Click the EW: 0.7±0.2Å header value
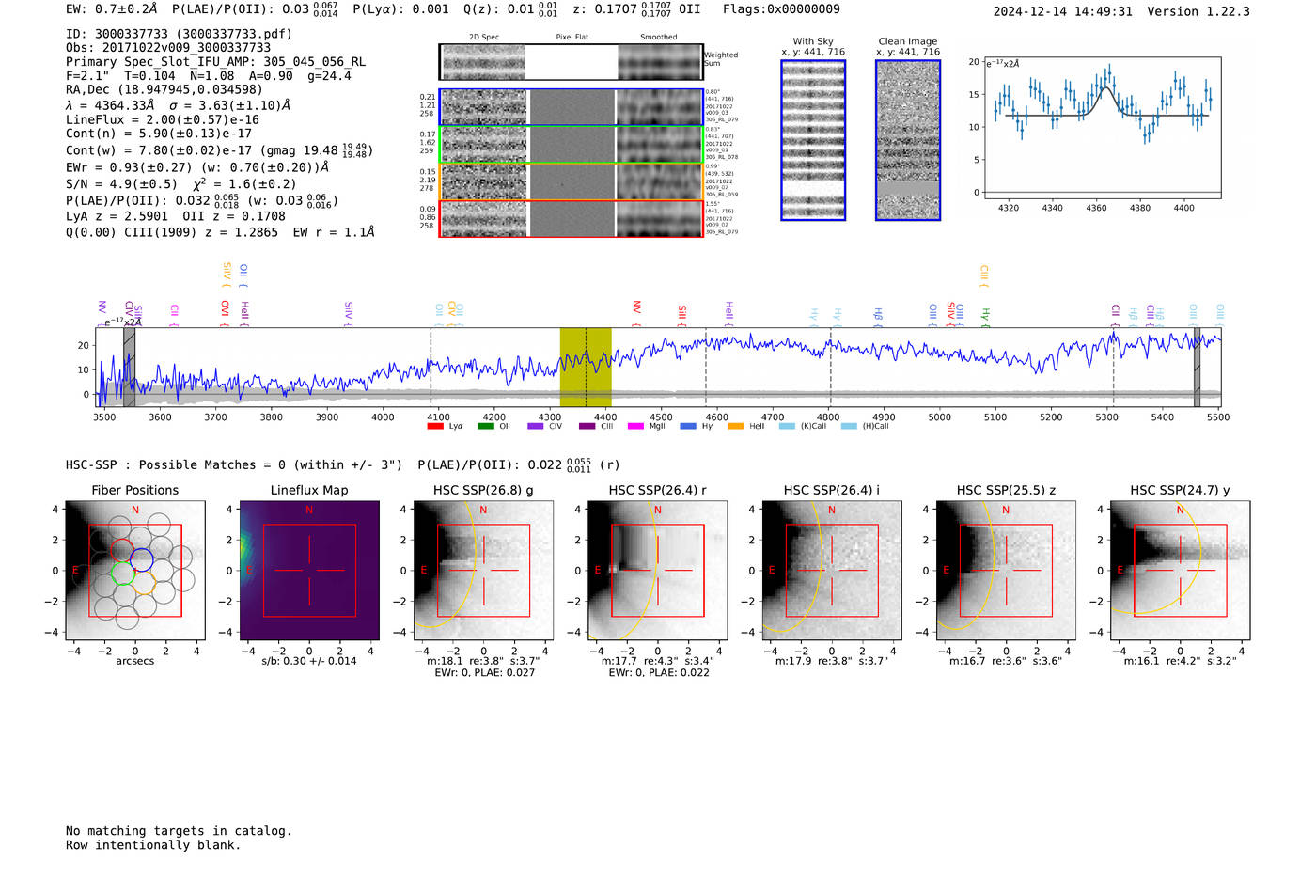 pos(112,9)
